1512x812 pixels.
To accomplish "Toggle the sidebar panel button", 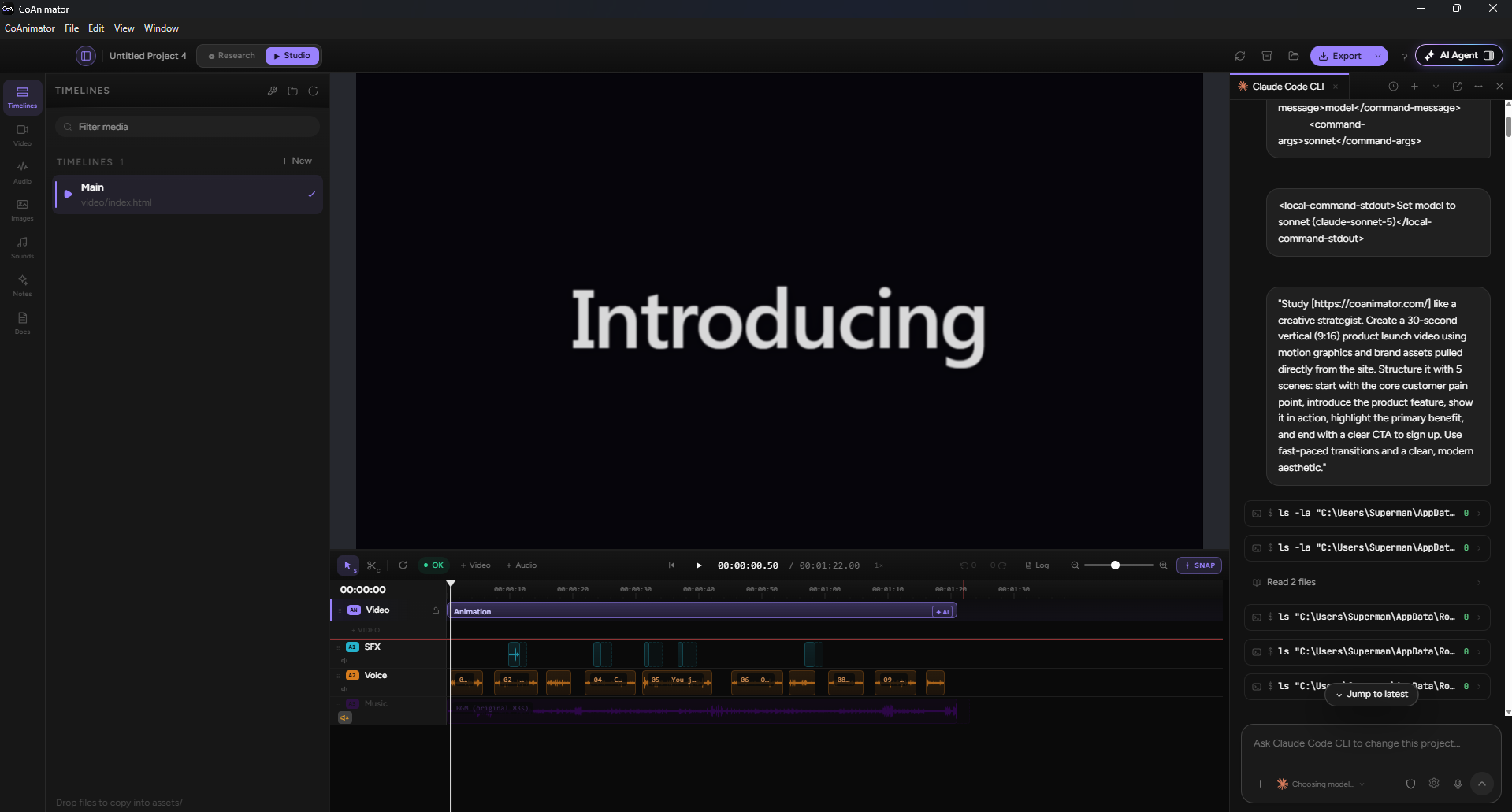I will [x=86, y=56].
